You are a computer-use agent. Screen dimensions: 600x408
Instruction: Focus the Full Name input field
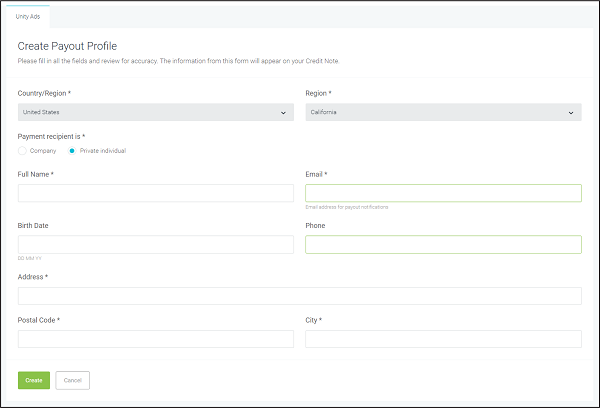coord(155,193)
